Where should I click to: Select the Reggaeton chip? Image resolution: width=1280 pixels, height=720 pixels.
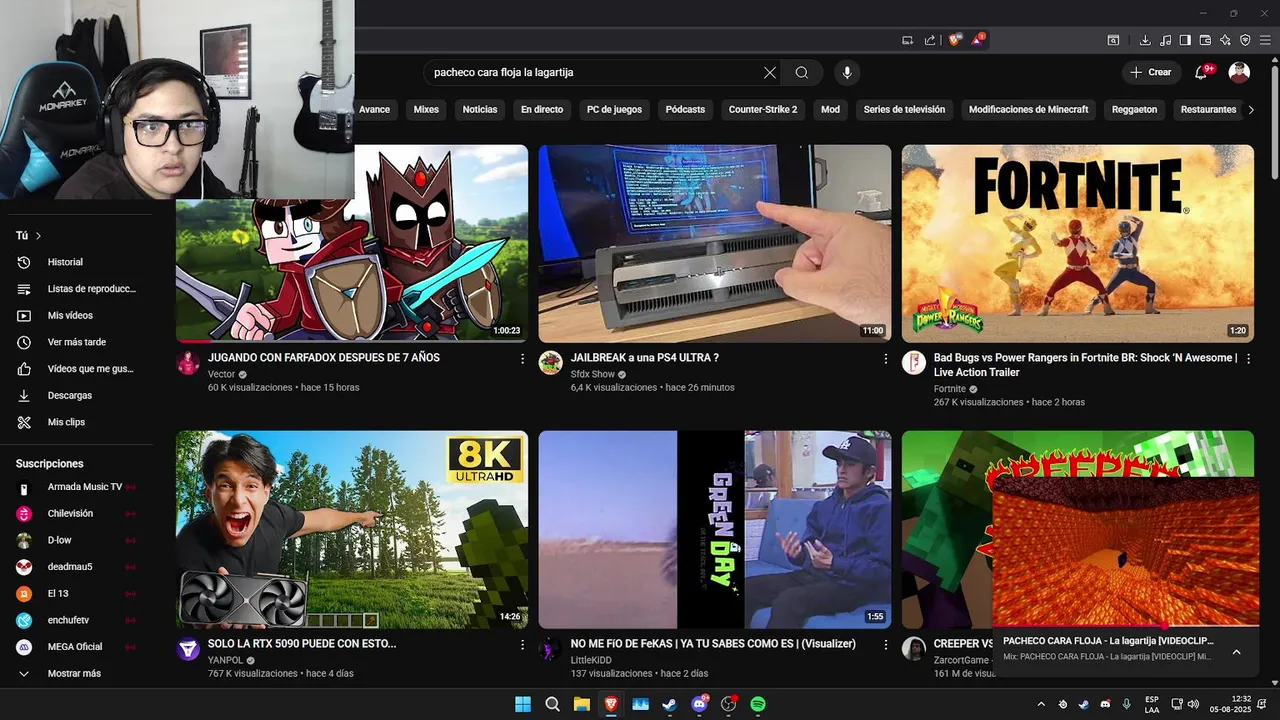1134,110
